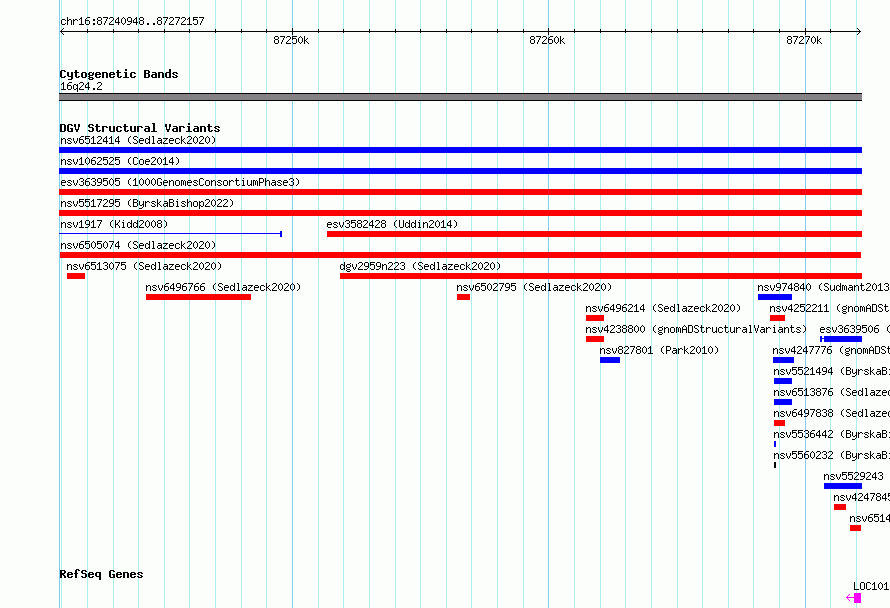The width and height of the screenshot is (890, 608).
Task: Click the nsv6505074 (Sedlazeck2020) label
Action: coord(138,245)
